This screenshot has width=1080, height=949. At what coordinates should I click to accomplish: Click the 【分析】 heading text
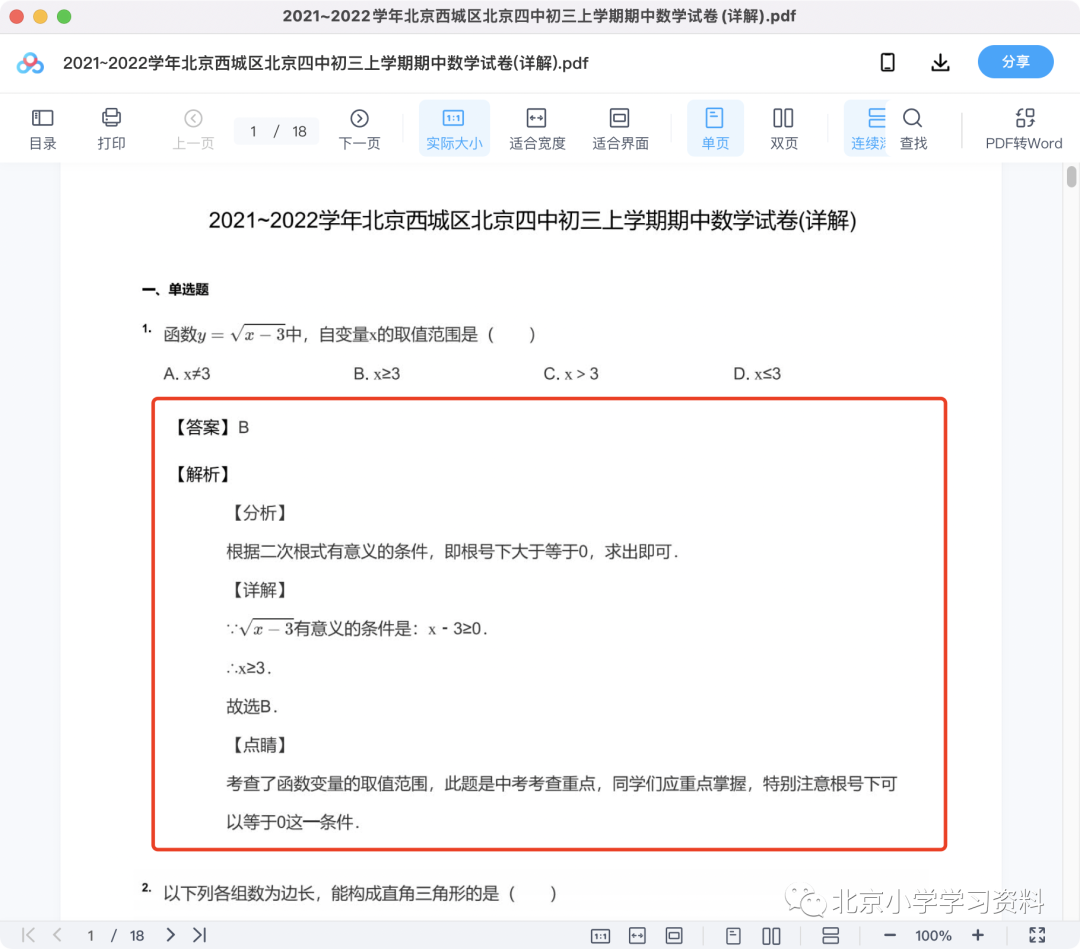pos(260,512)
